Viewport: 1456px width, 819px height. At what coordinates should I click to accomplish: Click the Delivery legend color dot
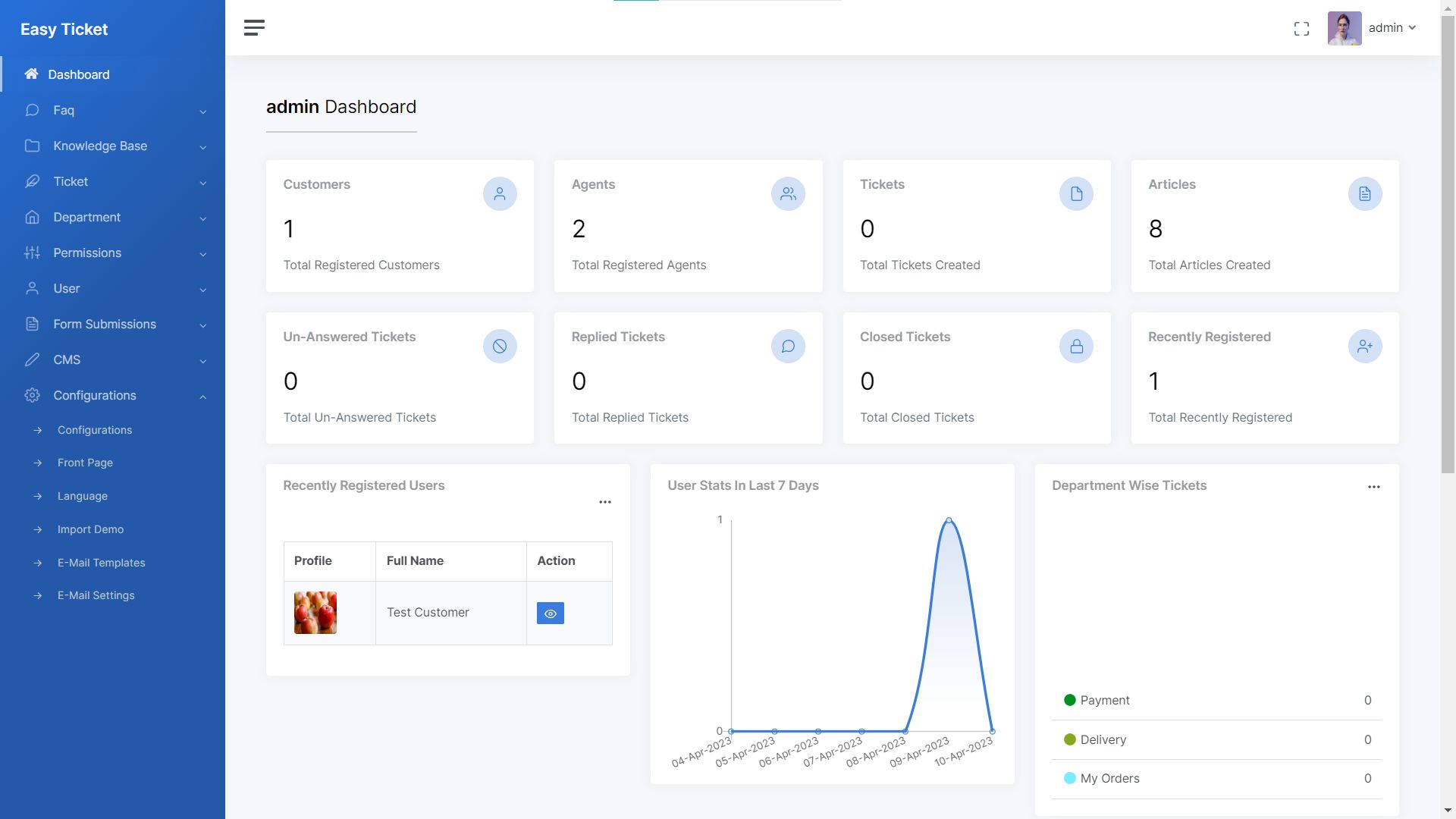pyautogui.click(x=1070, y=739)
